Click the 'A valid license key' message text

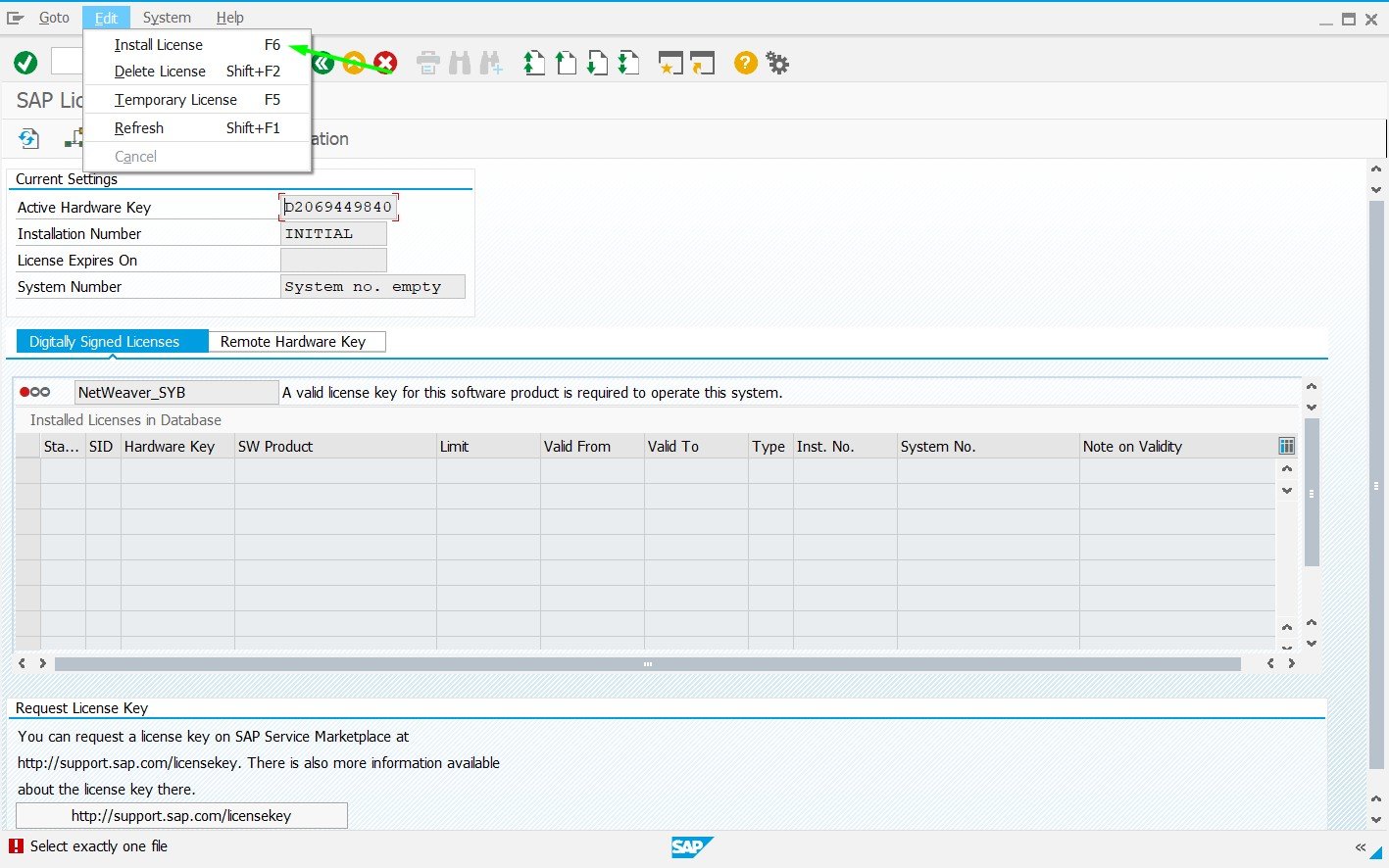pyautogui.click(x=532, y=392)
